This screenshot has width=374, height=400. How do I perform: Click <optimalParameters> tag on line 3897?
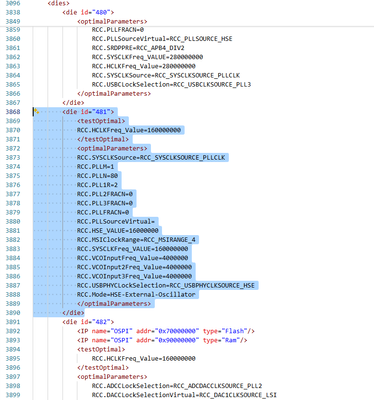(112, 377)
